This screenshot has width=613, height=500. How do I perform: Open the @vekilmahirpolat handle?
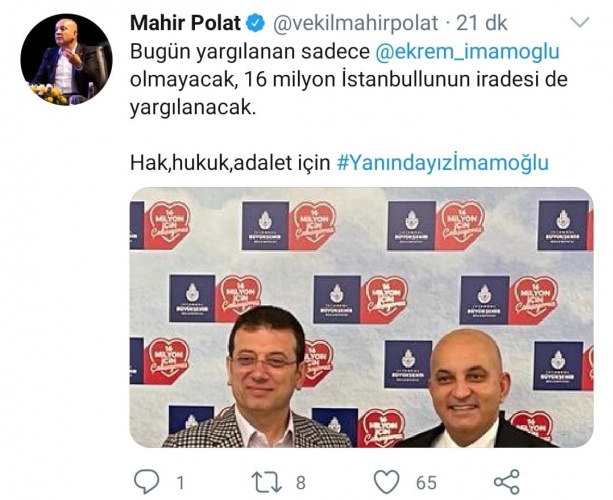click(x=355, y=24)
